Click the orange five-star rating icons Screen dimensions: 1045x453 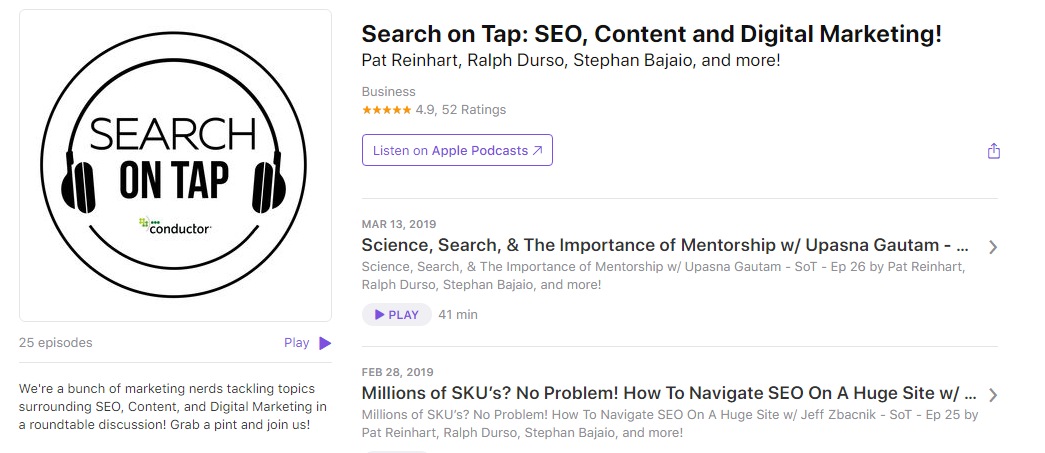point(386,110)
